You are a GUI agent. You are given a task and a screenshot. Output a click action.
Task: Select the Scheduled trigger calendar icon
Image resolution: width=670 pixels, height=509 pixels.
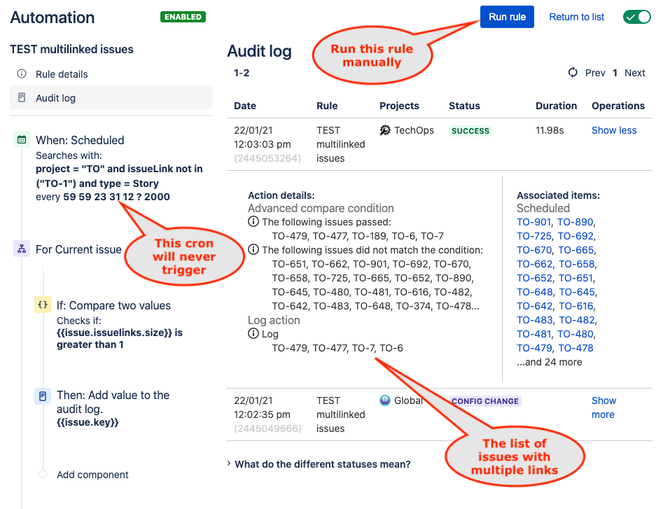21,139
